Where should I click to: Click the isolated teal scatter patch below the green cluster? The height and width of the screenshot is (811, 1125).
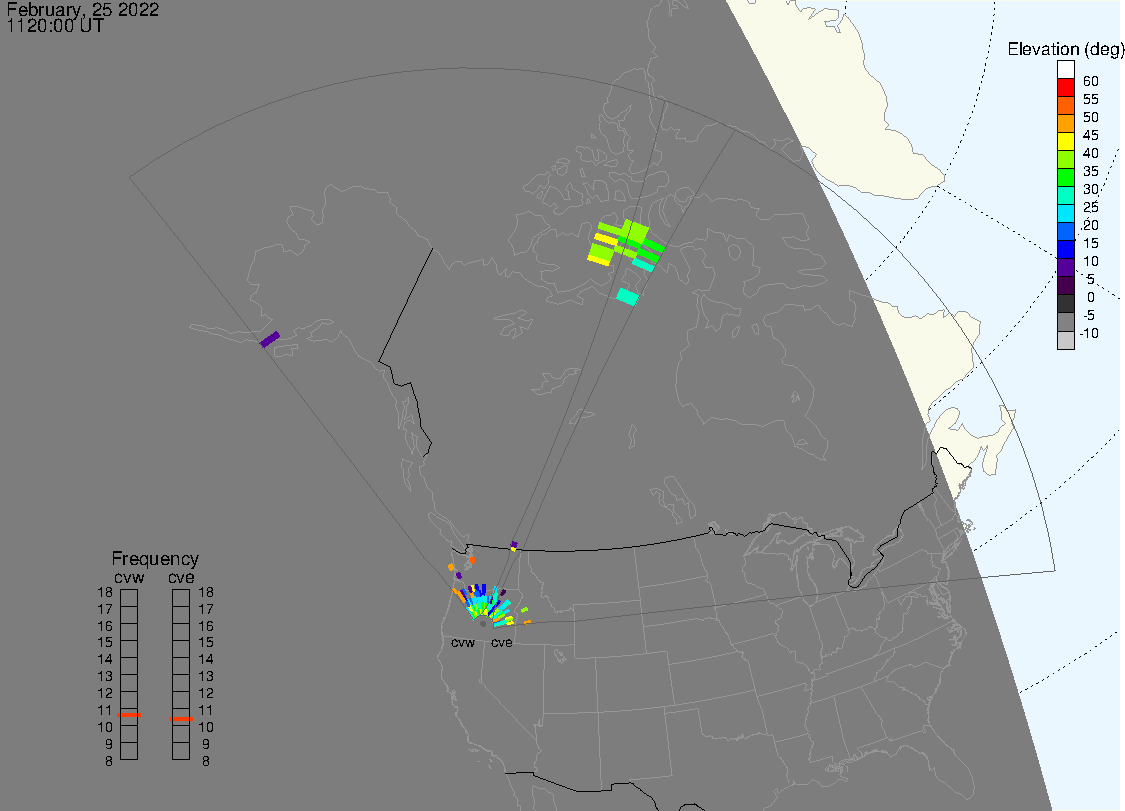pyautogui.click(x=627, y=296)
